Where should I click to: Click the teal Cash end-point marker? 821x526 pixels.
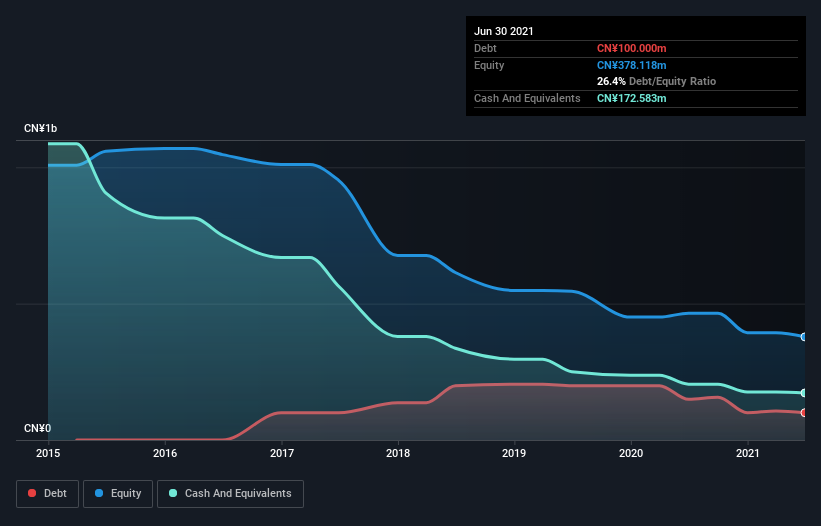click(804, 393)
